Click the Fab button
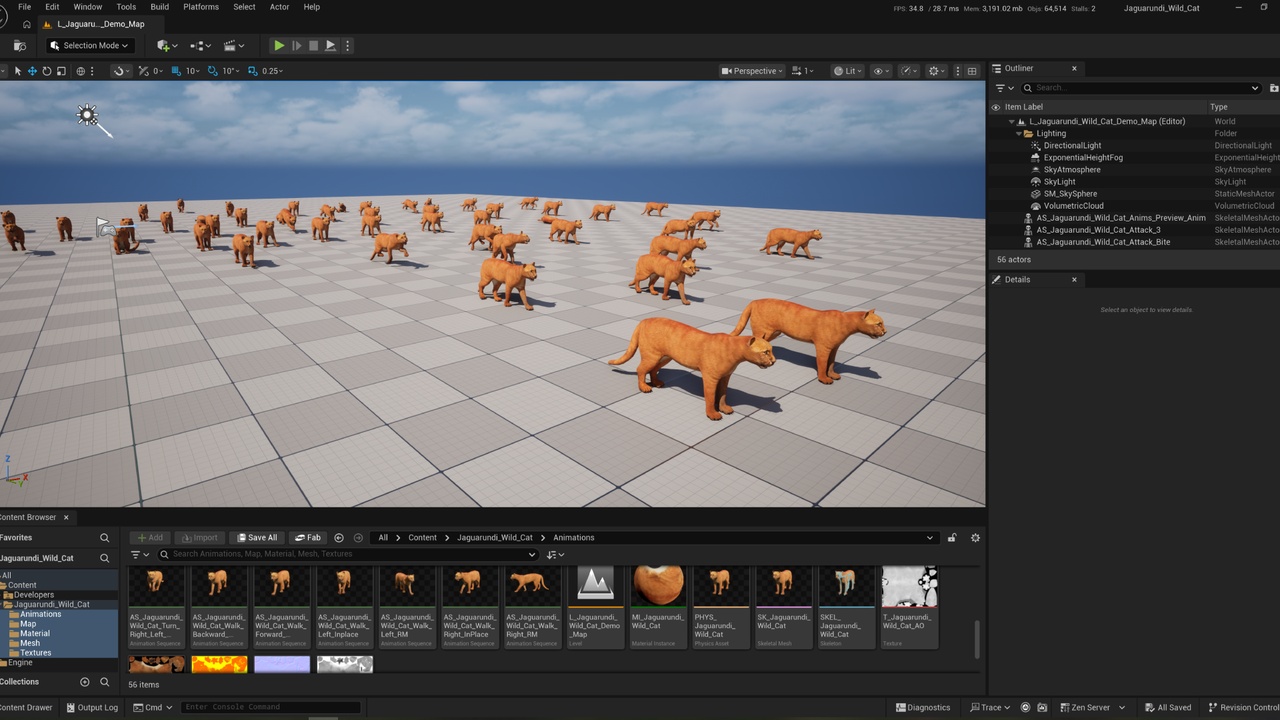1280x720 pixels. pyautogui.click(x=308, y=538)
